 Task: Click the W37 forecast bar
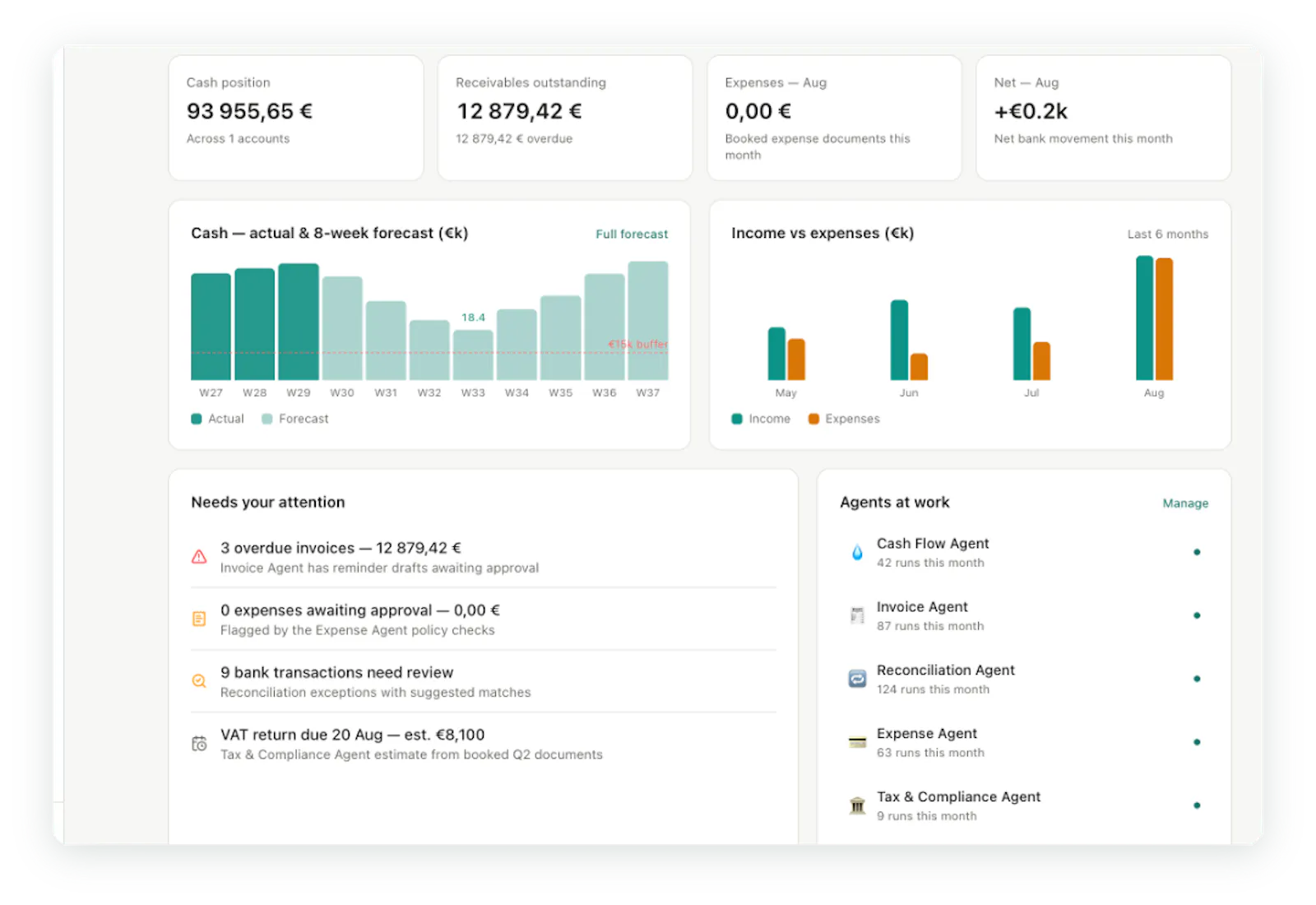click(x=648, y=321)
